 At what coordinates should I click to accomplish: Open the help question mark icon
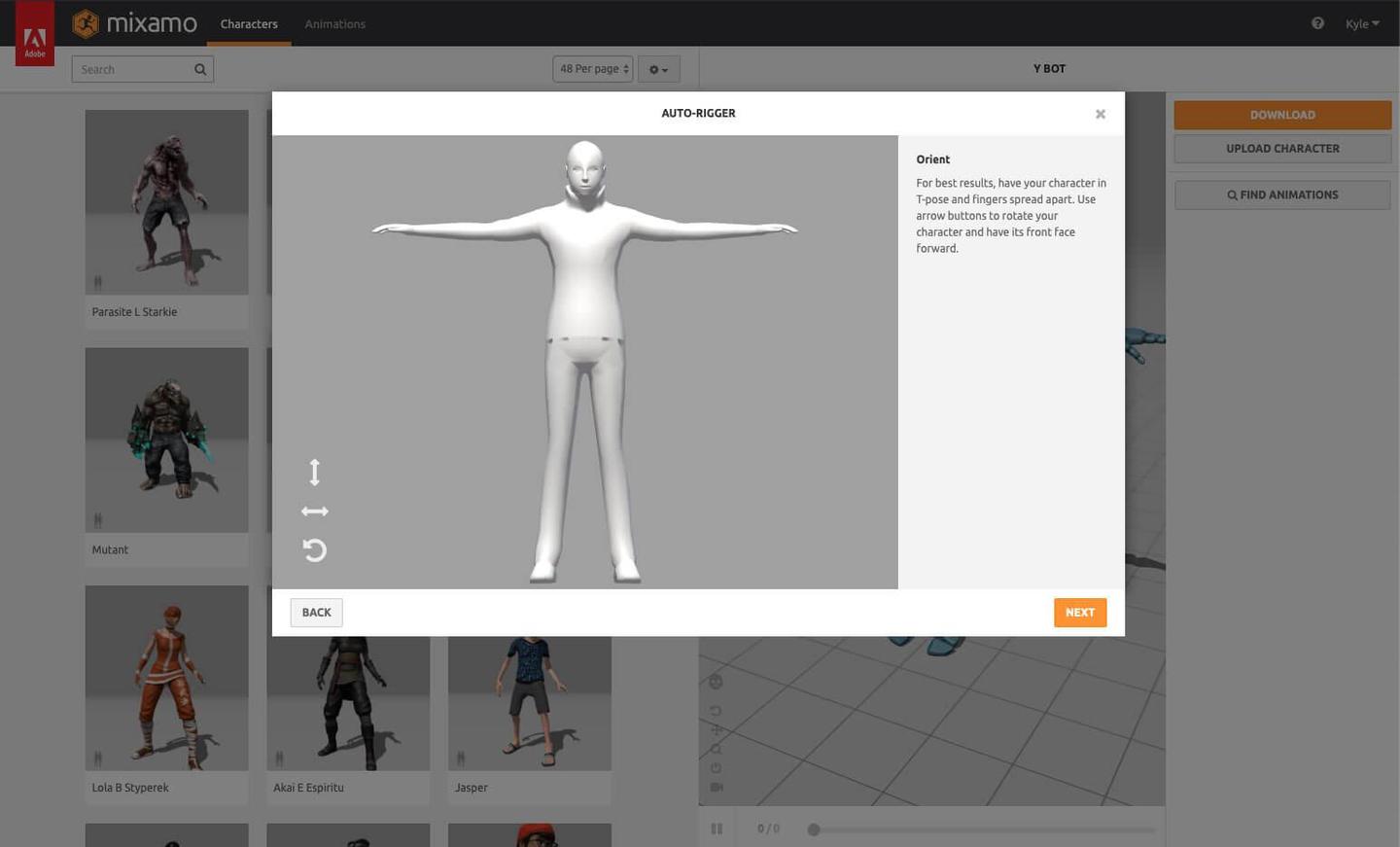tap(1317, 22)
